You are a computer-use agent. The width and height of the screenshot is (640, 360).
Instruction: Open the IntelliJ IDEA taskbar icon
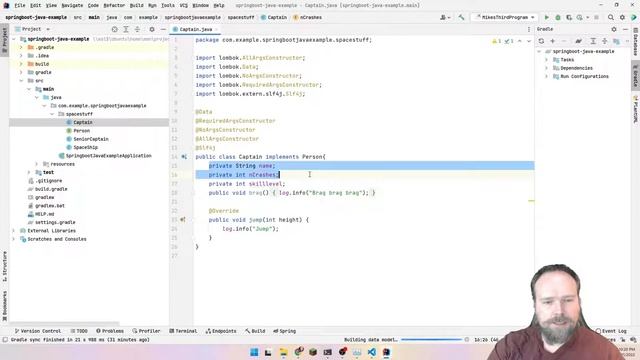(x=386, y=352)
